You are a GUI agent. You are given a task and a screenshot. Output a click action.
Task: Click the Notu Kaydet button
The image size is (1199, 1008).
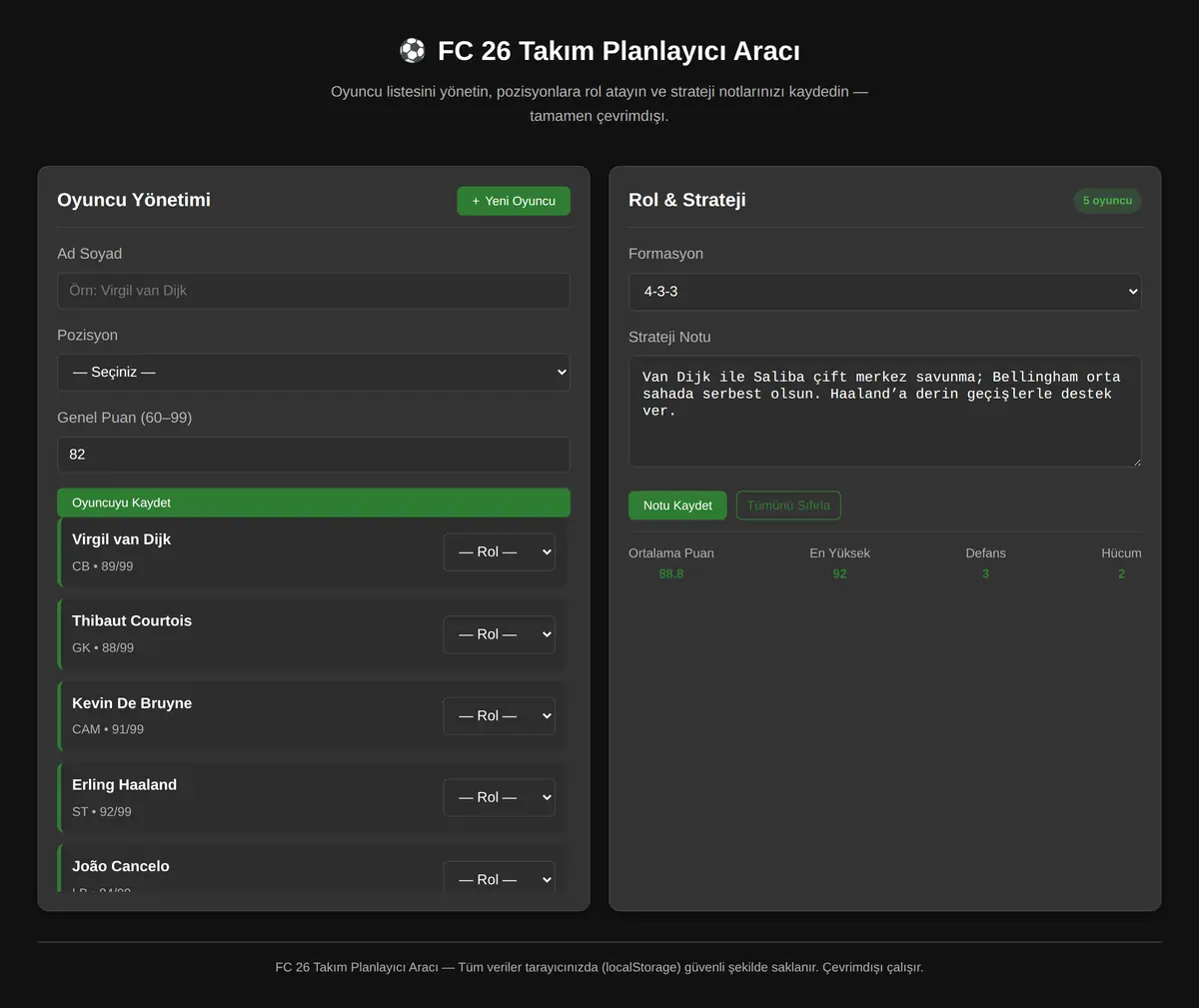point(677,505)
